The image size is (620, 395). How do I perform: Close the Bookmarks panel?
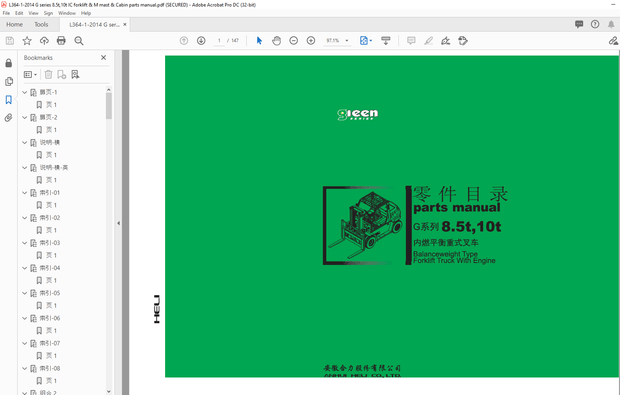104,58
